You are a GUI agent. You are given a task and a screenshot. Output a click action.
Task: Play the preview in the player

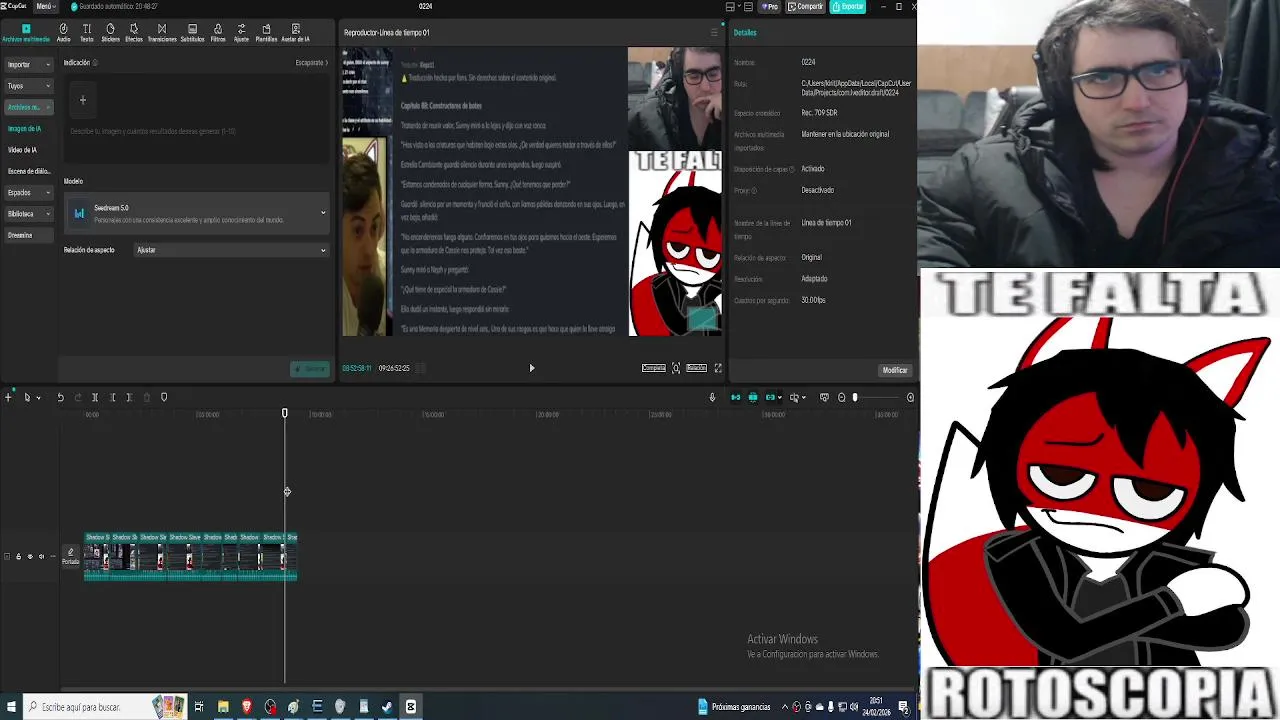click(x=532, y=368)
